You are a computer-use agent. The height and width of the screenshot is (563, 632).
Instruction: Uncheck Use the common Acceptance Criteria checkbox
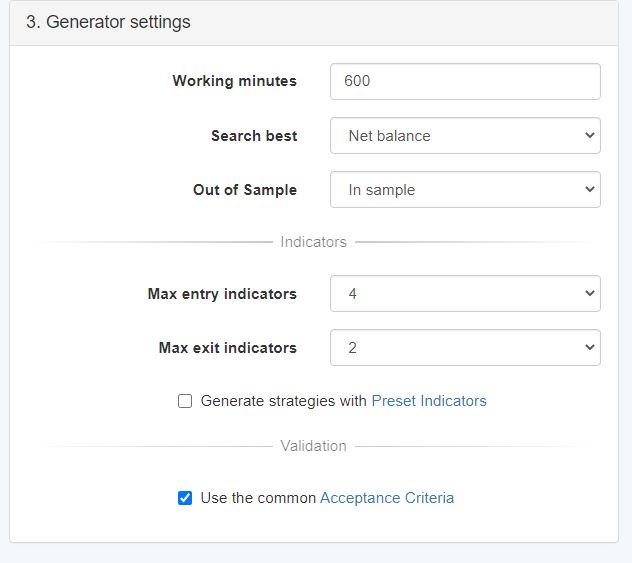click(x=185, y=498)
